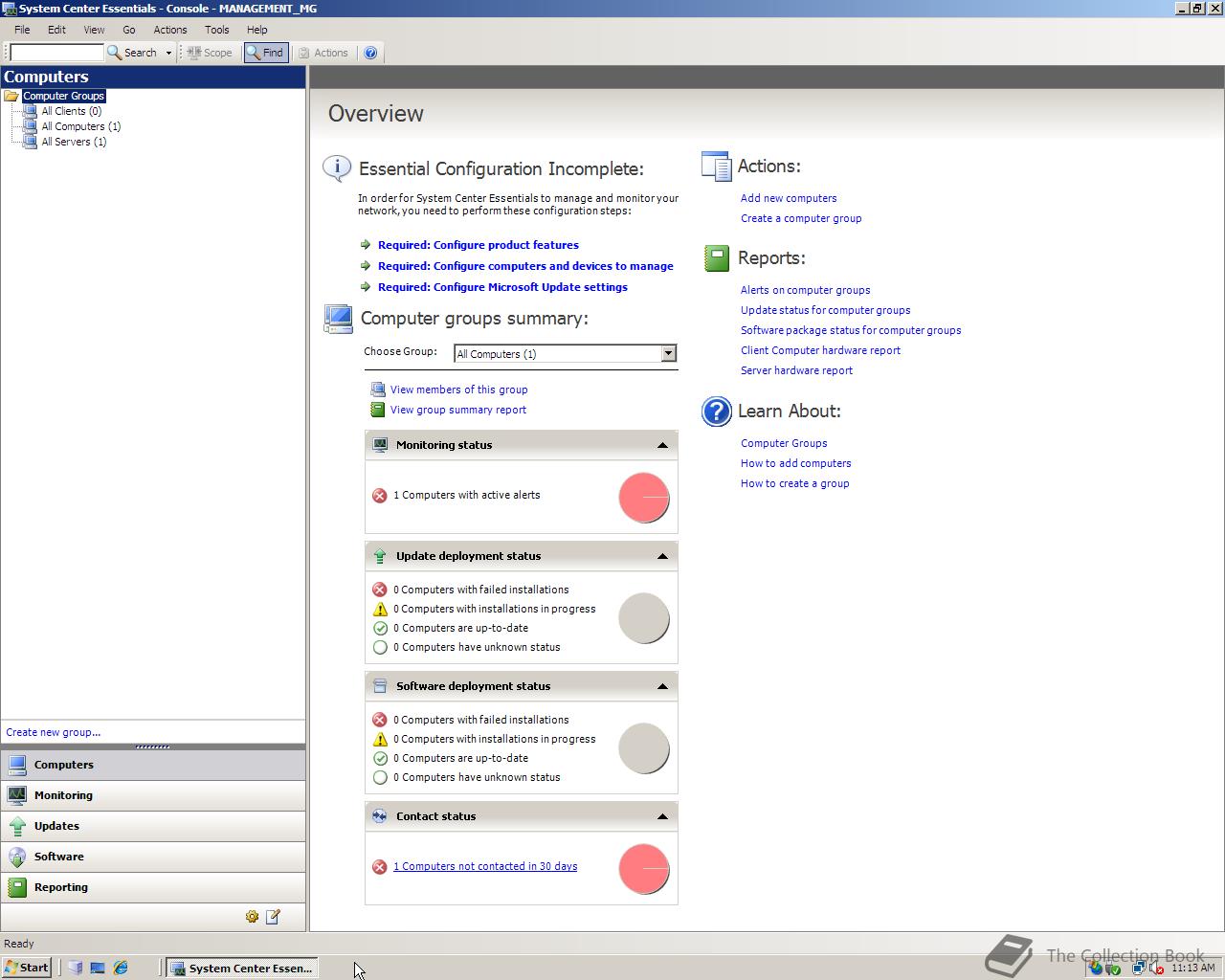
Task: Click the View members computer icon
Action: pyautogui.click(x=378, y=390)
